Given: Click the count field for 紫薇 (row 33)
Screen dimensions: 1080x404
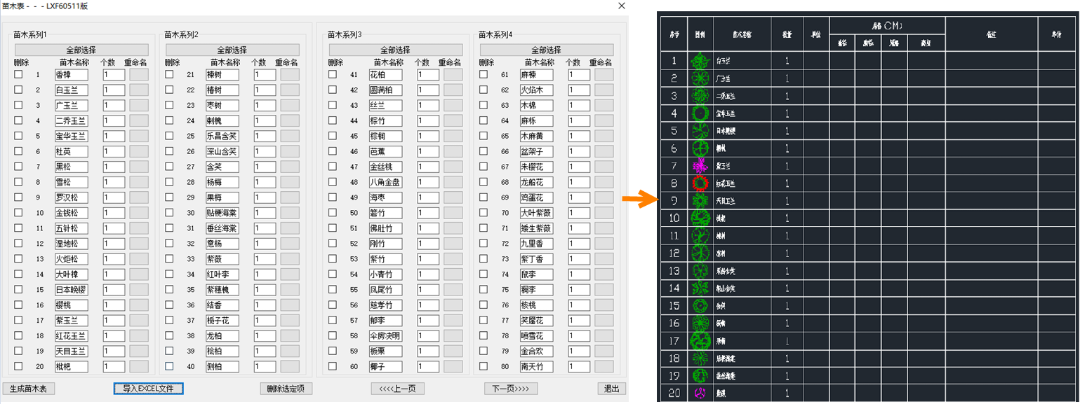Looking at the screenshot, I should [x=265, y=259].
